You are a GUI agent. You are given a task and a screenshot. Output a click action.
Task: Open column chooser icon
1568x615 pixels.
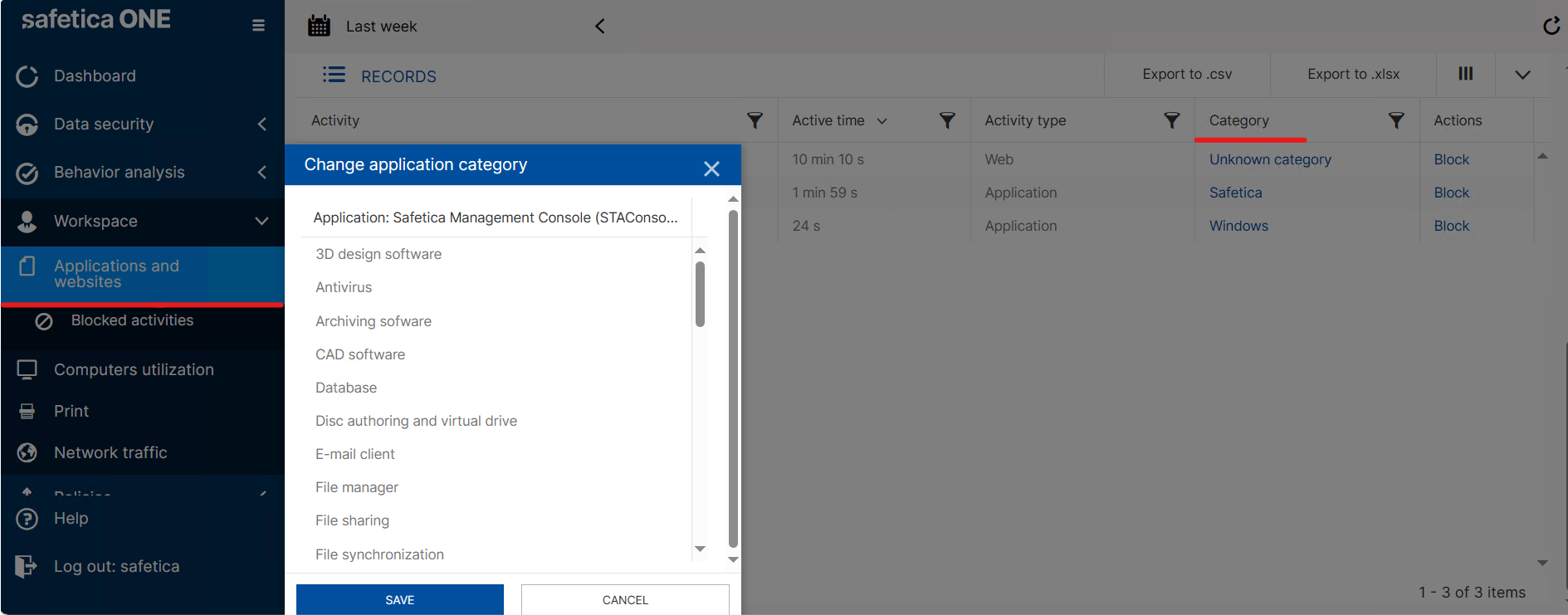[x=1466, y=74]
